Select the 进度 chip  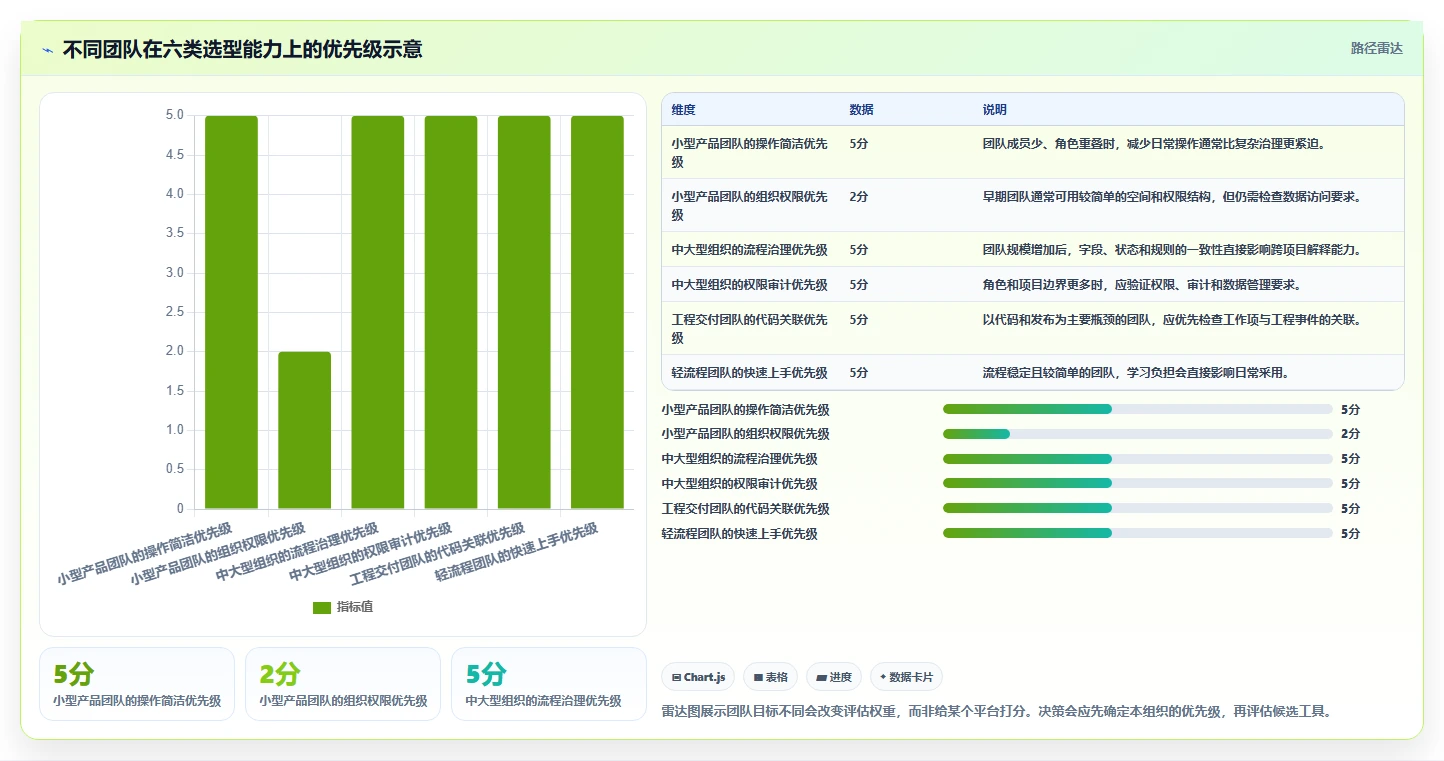coord(834,677)
